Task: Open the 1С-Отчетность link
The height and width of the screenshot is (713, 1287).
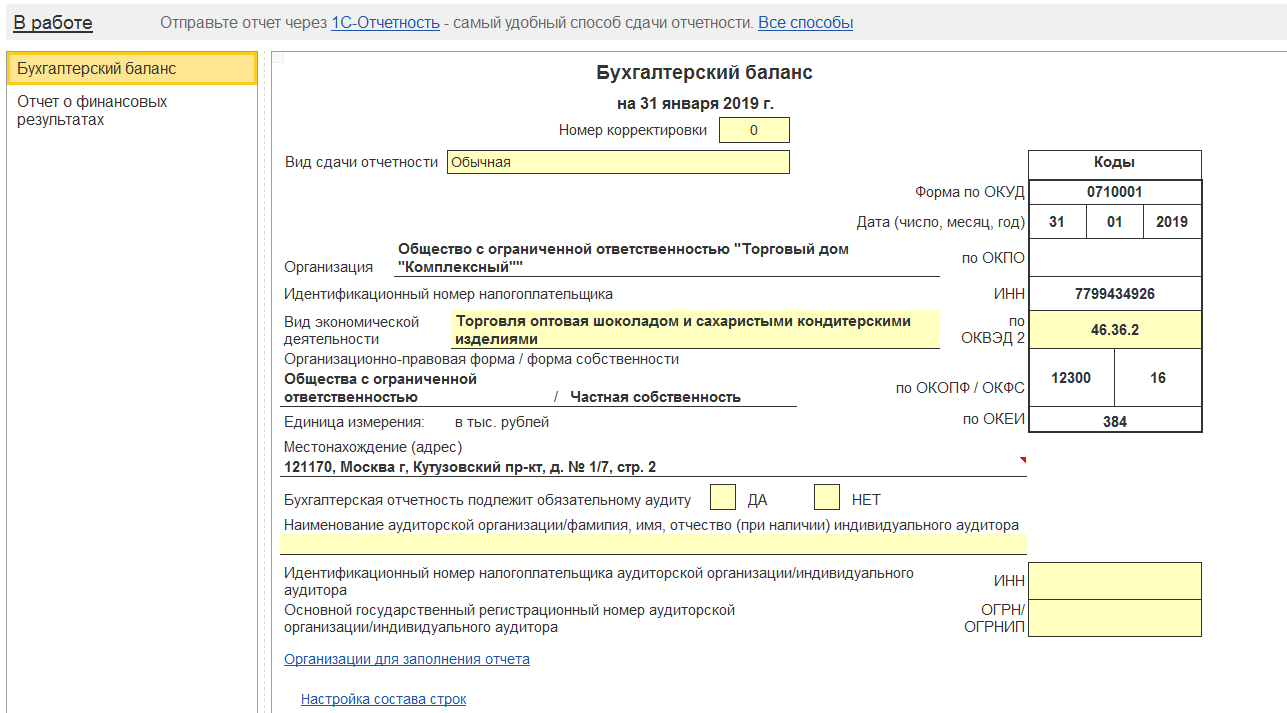Action: pos(385,23)
